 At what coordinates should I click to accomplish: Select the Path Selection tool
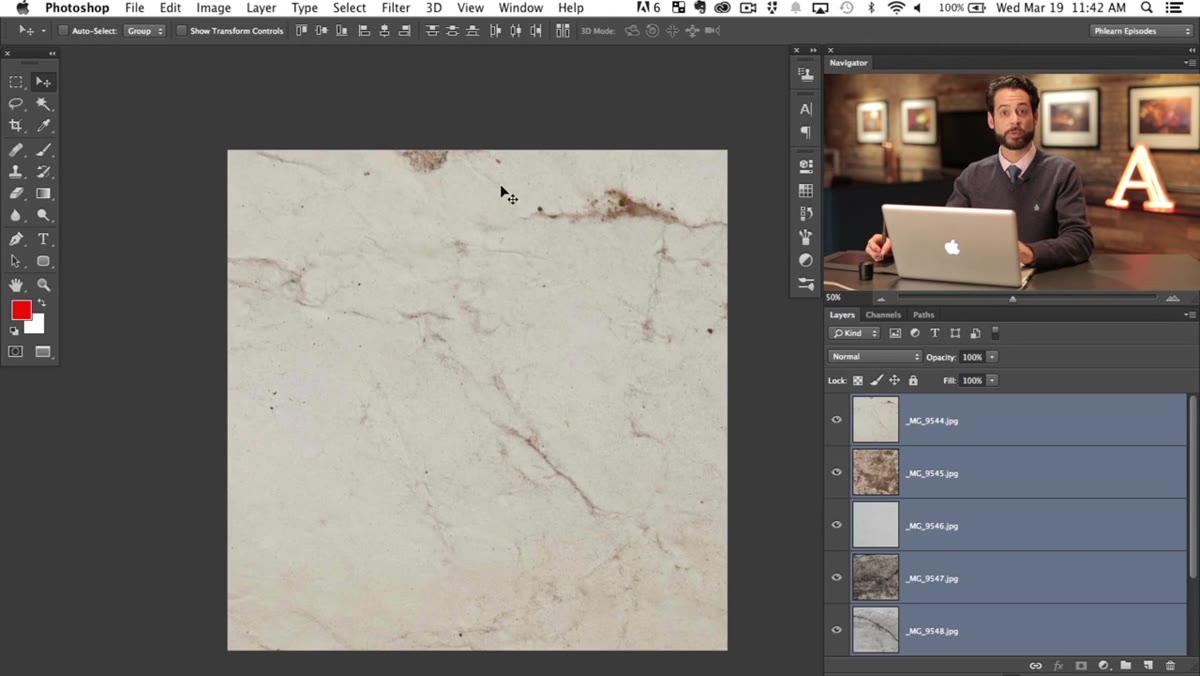click(16, 262)
